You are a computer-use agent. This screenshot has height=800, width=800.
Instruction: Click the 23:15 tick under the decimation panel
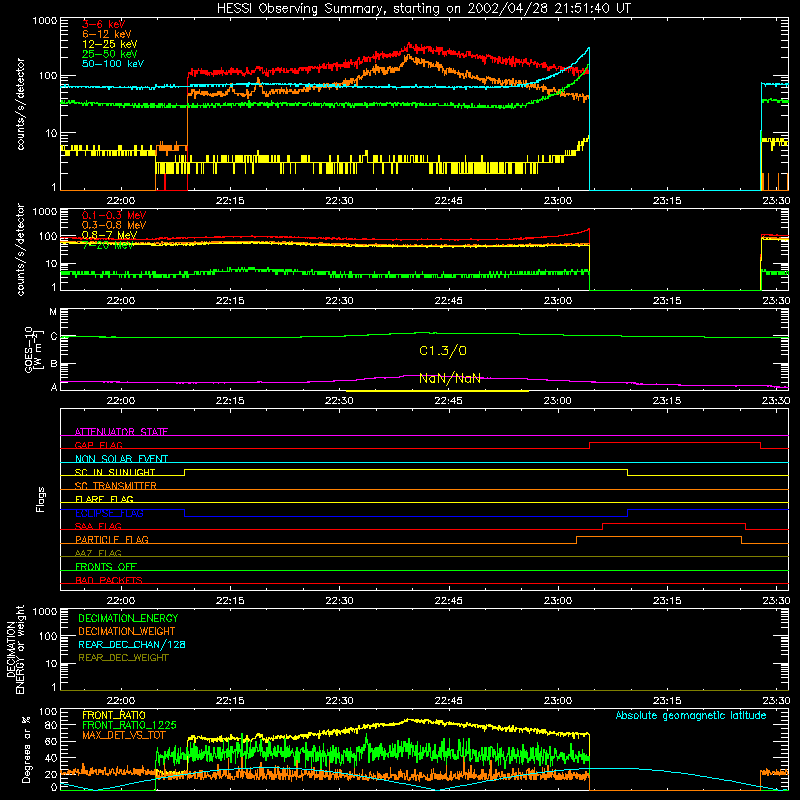click(667, 701)
